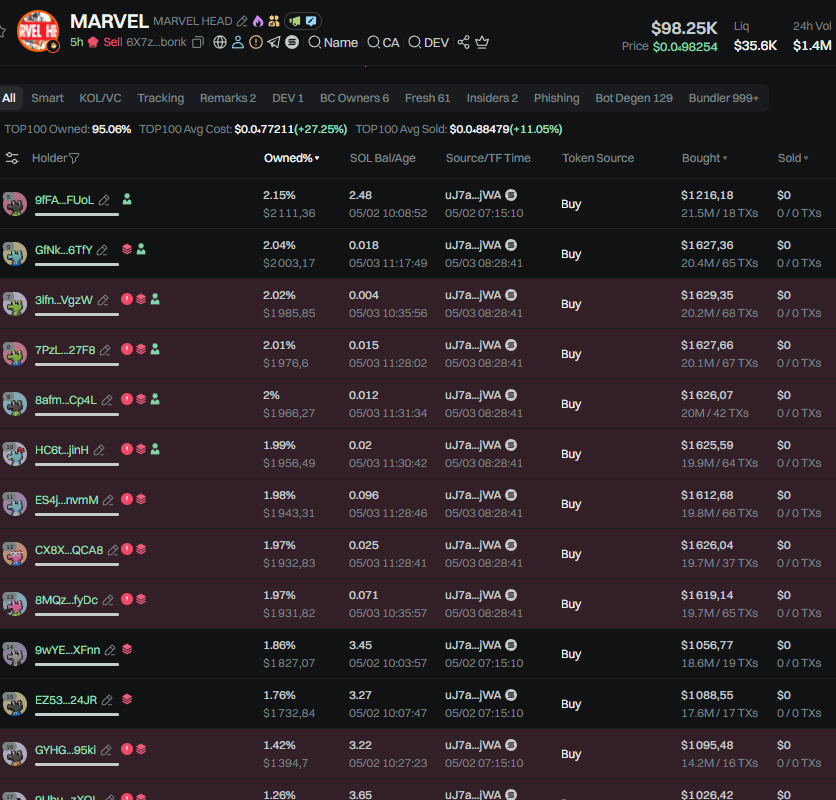Open the Insiders 2 tab
The width and height of the screenshot is (836, 800).
(x=492, y=98)
